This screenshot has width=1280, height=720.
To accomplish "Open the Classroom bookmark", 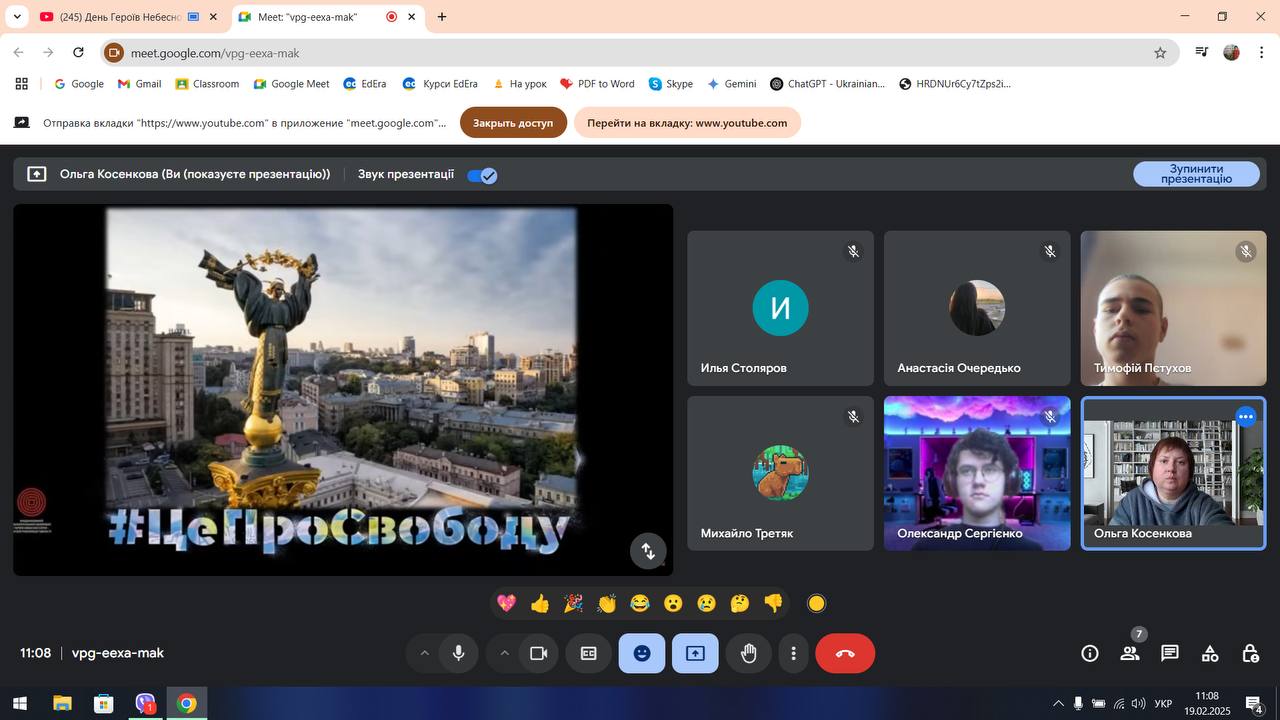I will click(x=207, y=84).
